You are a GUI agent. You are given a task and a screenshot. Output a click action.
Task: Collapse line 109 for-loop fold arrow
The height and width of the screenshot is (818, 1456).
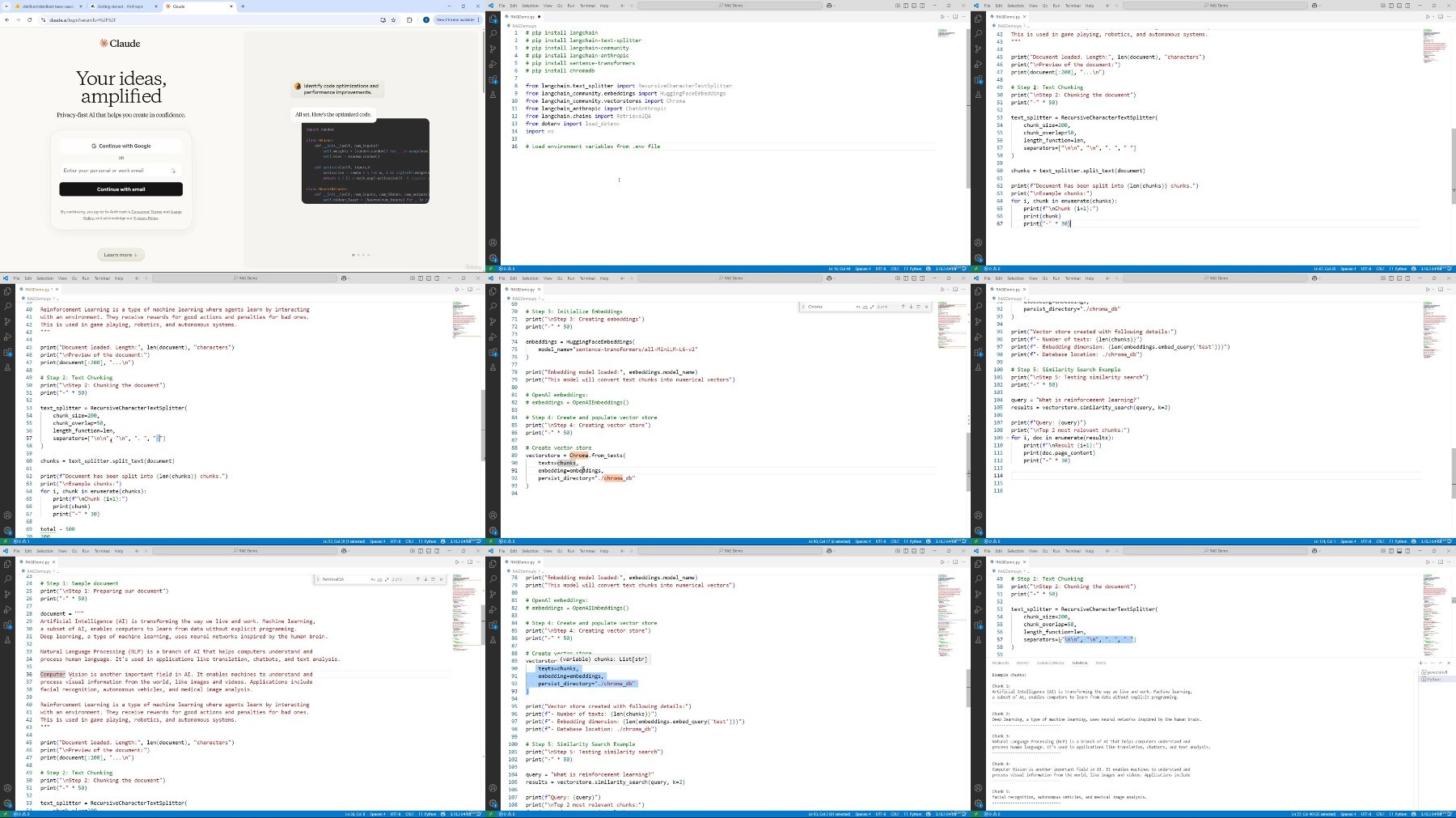[1007, 438]
